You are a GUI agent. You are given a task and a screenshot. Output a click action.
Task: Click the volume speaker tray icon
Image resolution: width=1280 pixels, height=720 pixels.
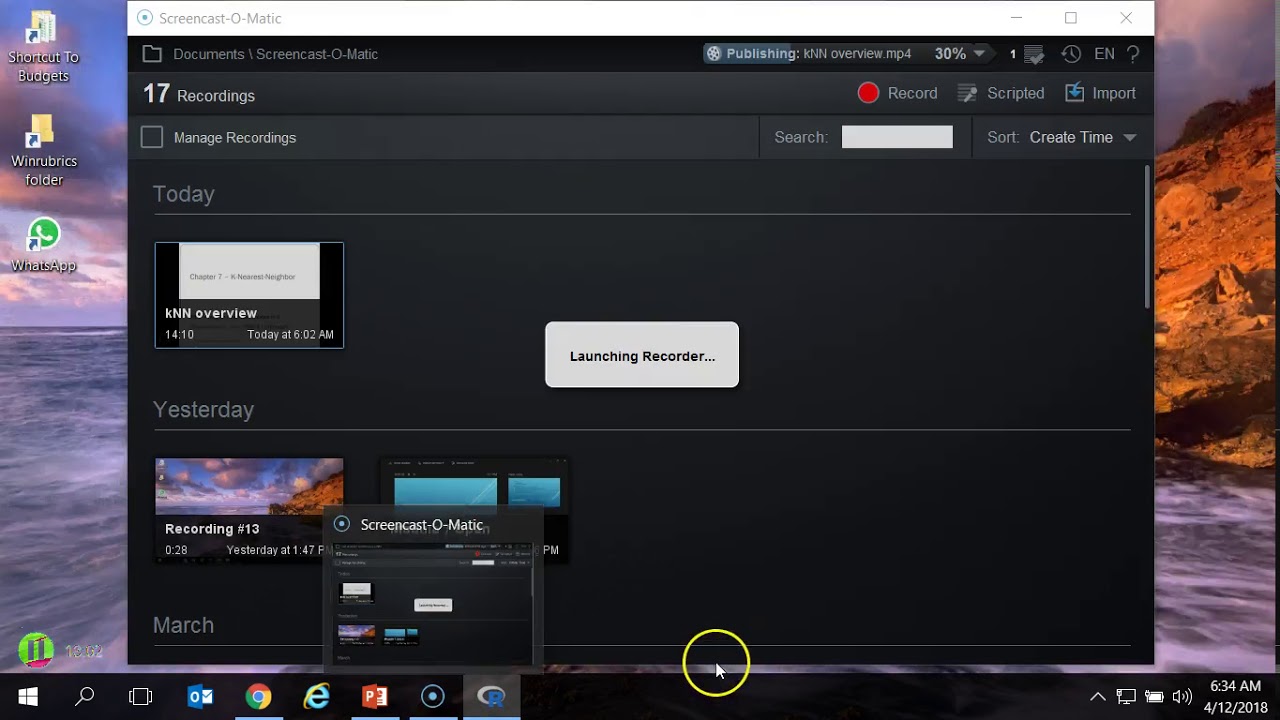tap(1182, 697)
